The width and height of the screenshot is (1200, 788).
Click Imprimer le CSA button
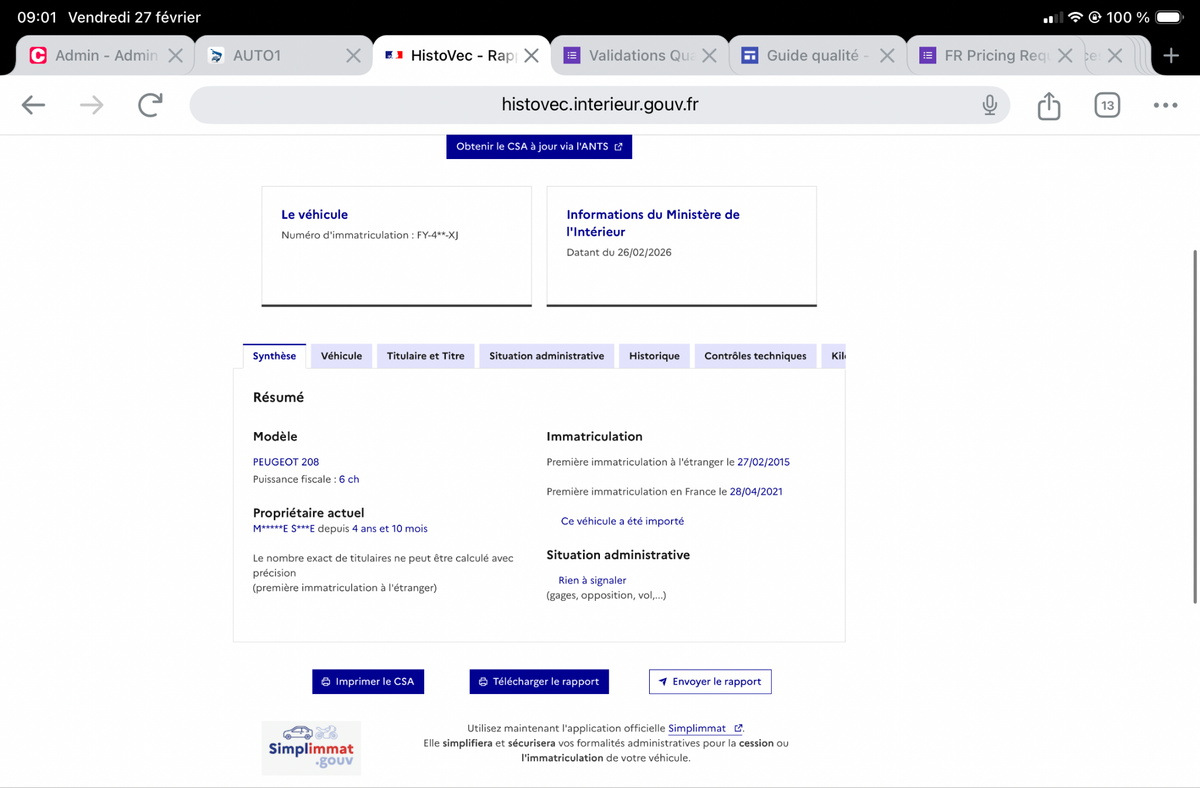(x=368, y=682)
